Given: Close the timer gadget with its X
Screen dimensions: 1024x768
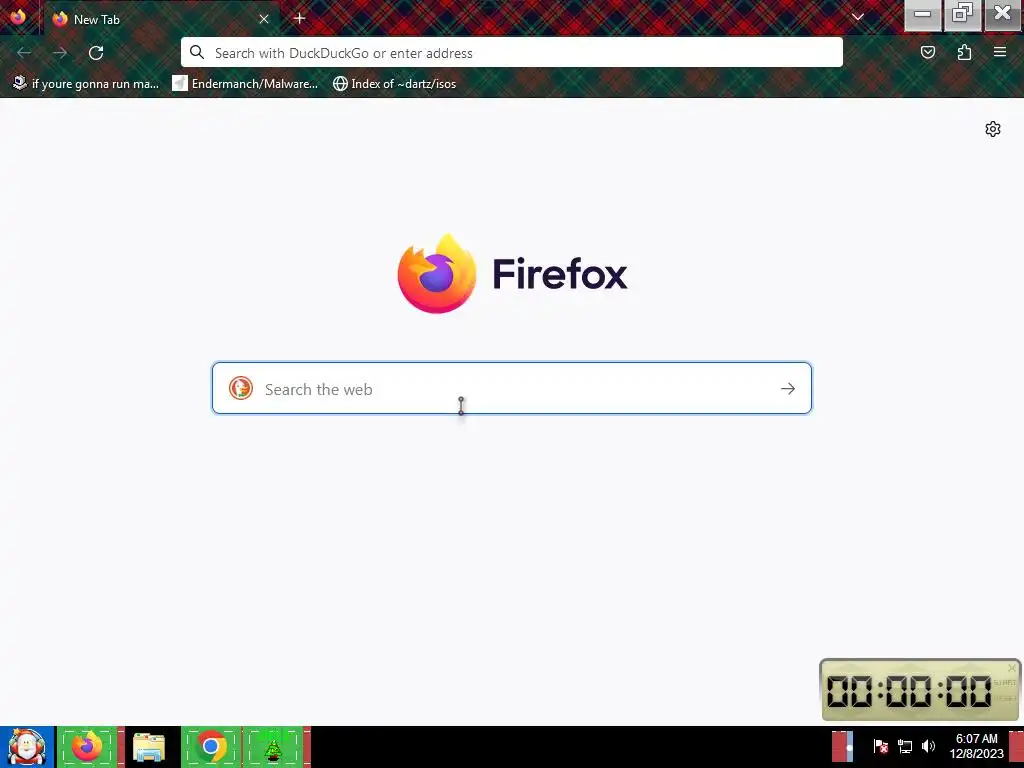Looking at the screenshot, I should (1012, 667).
